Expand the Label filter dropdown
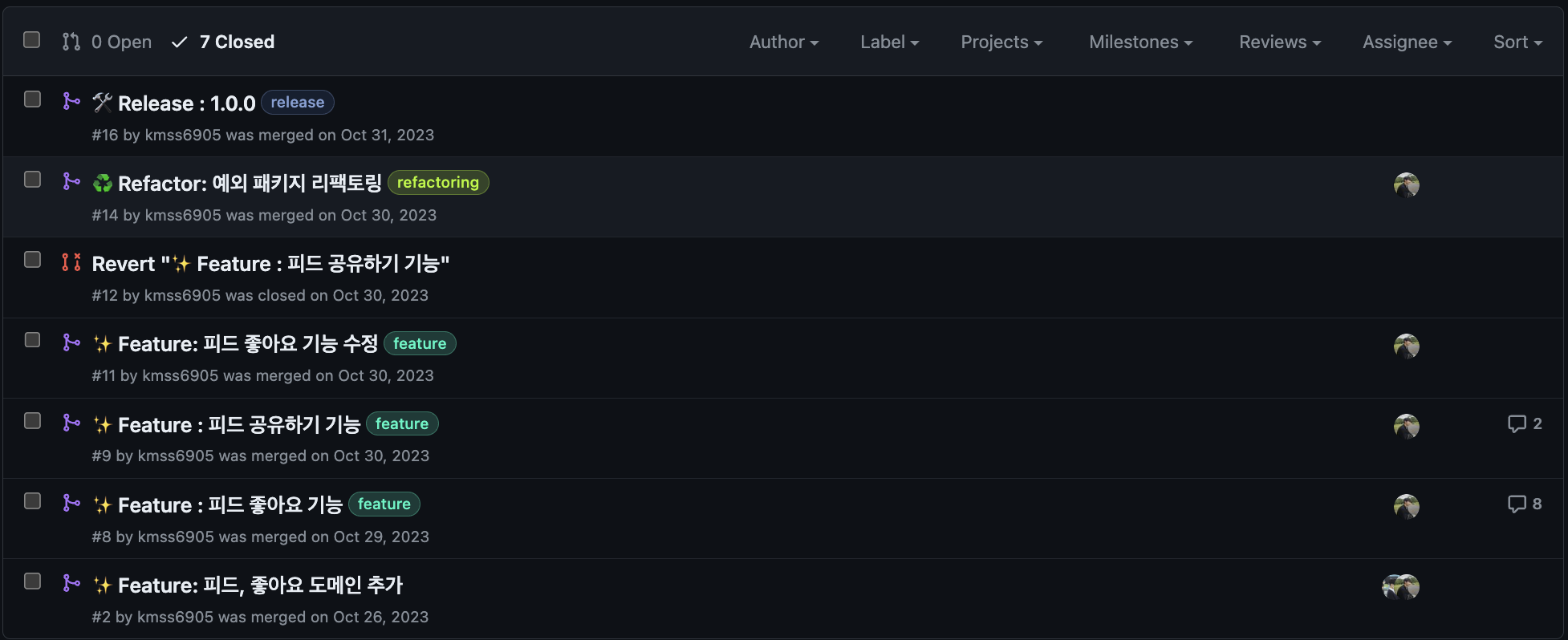Viewport: 1568px width, 640px height. (x=890, y=42)
